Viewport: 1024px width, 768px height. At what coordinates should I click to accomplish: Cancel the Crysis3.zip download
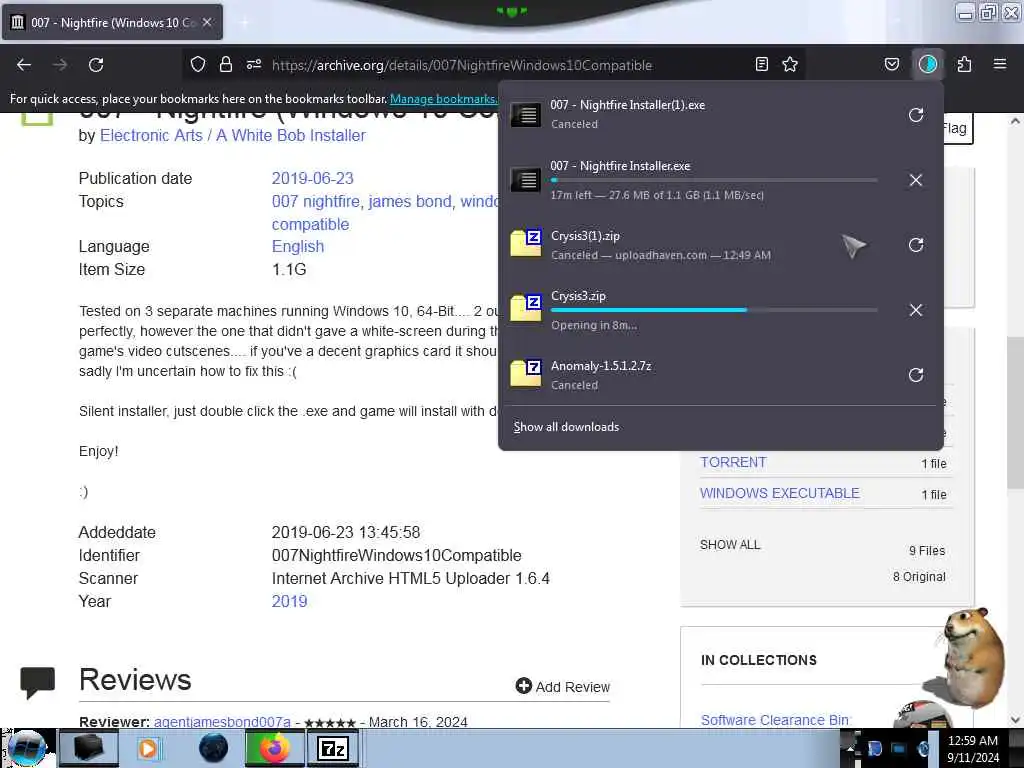pyautogui.click(x=916, y=310)
